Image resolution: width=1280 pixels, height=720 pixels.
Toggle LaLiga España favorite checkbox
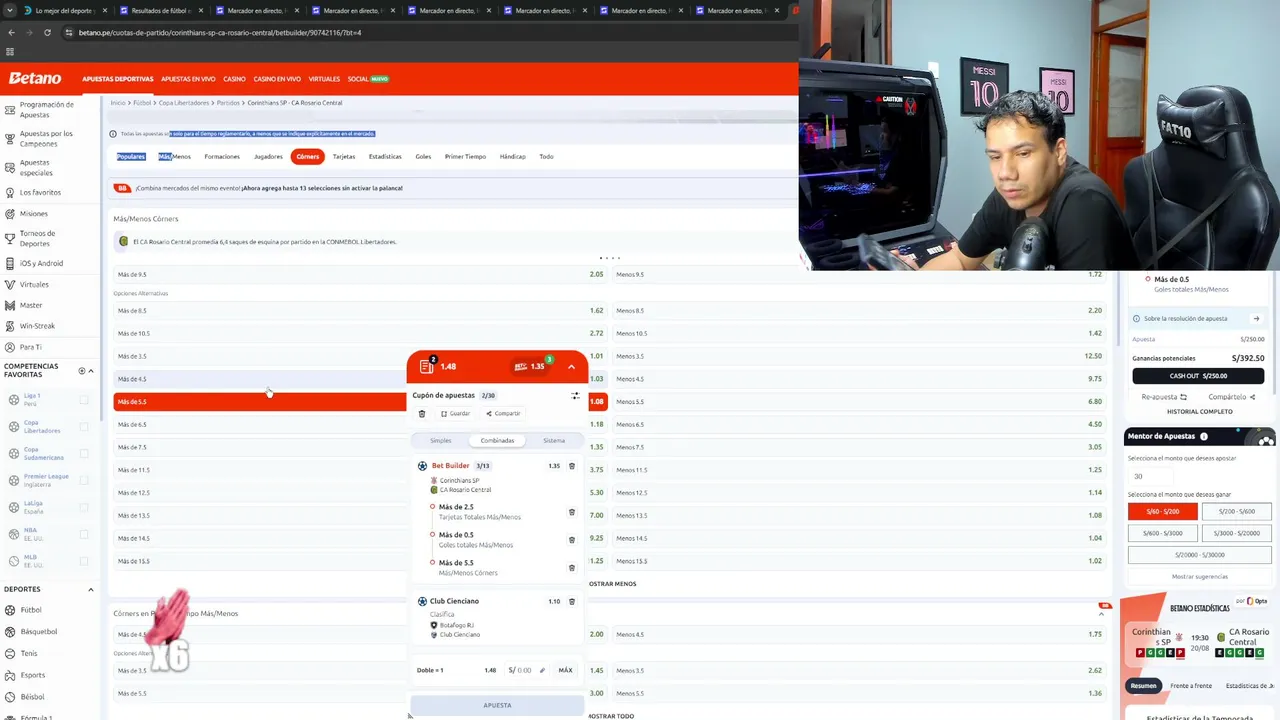84,507
